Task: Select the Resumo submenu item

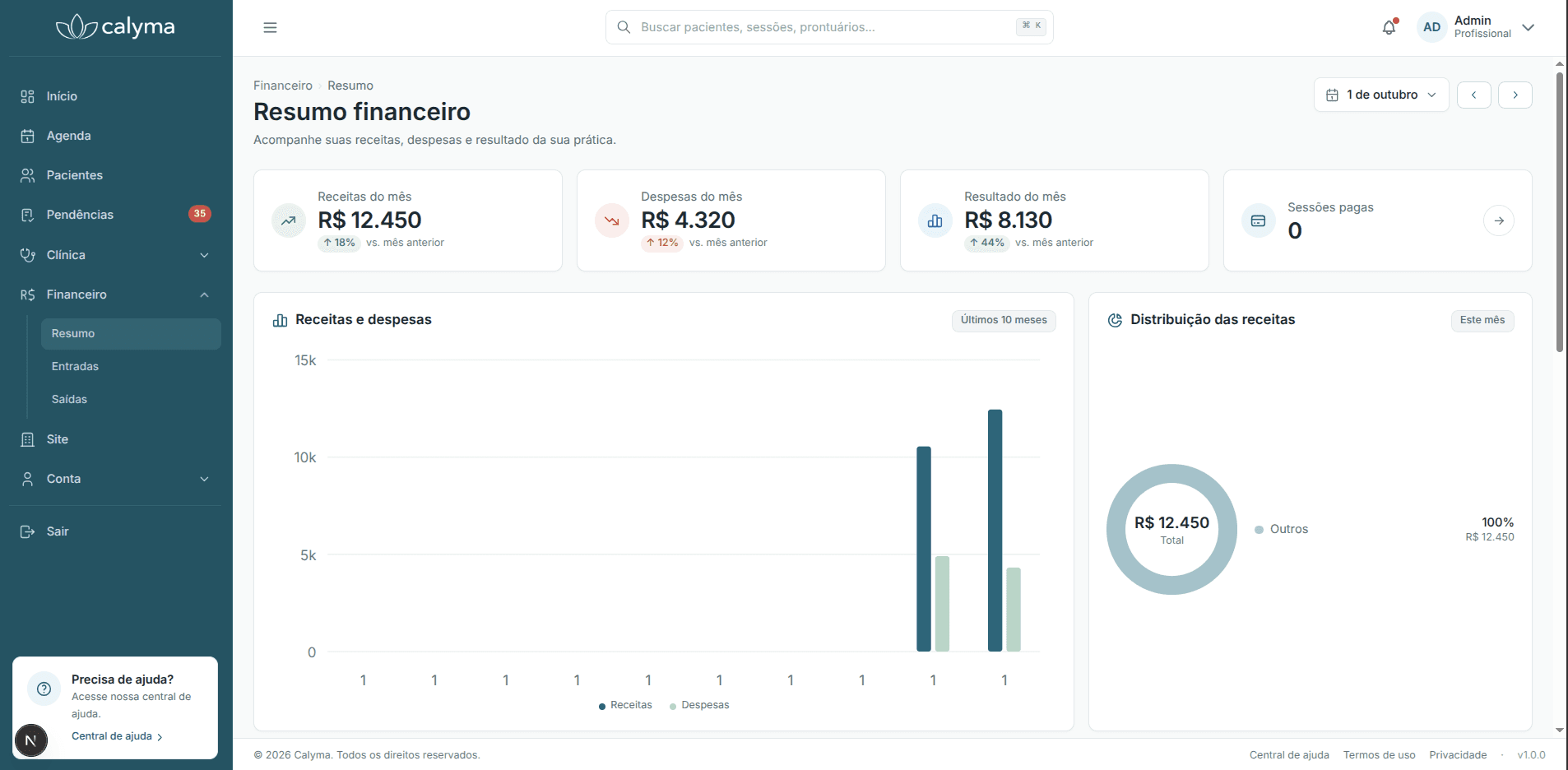Action: click(131, 334)
